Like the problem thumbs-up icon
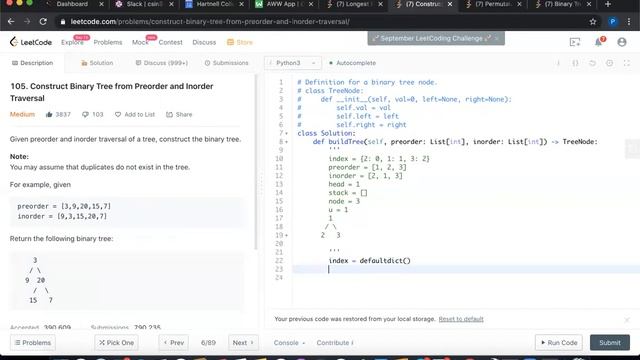This screenshot has width=640, height=360. coord(49,114)
